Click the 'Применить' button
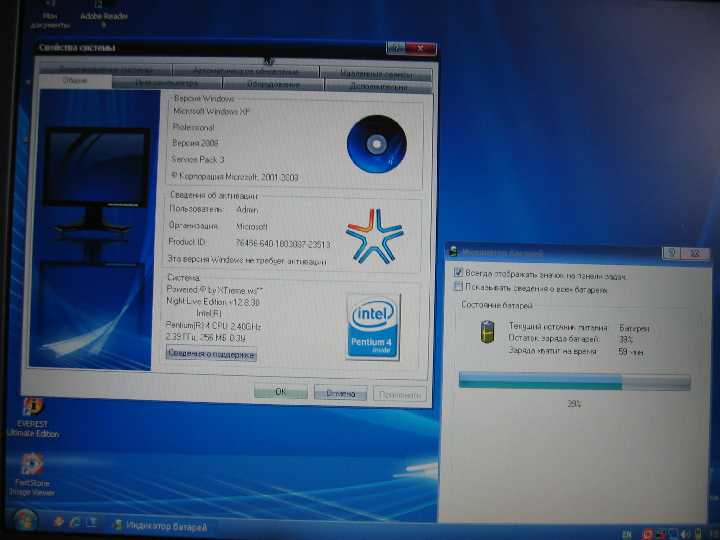The height and width of the screenshot is (540, 720). coord(400,394)
